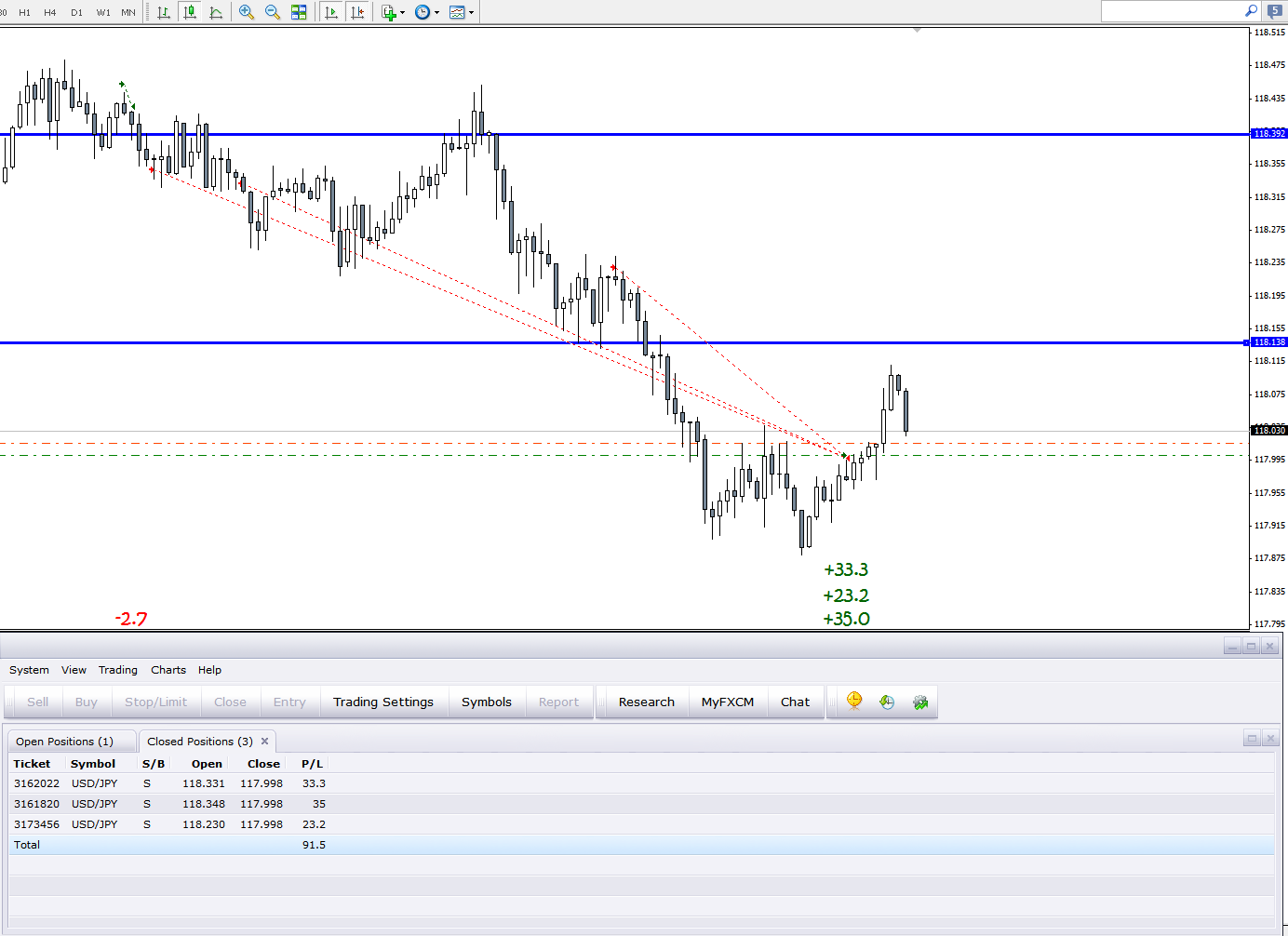
Task: Open the Chat window
Action: 795,702
